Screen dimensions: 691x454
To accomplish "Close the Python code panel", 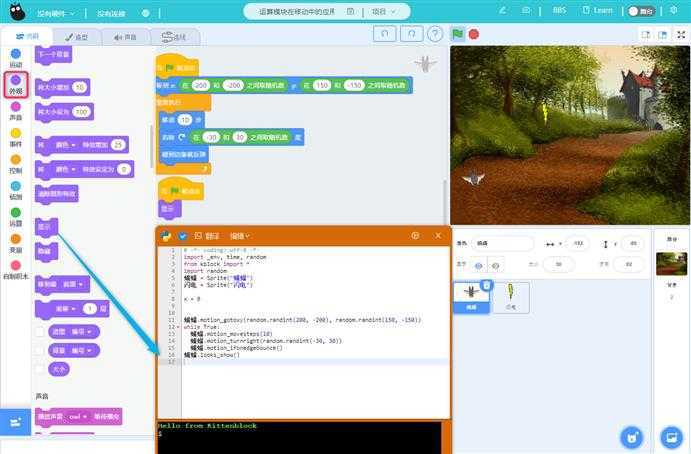I will pyautogui.click(x=438, y=236).
